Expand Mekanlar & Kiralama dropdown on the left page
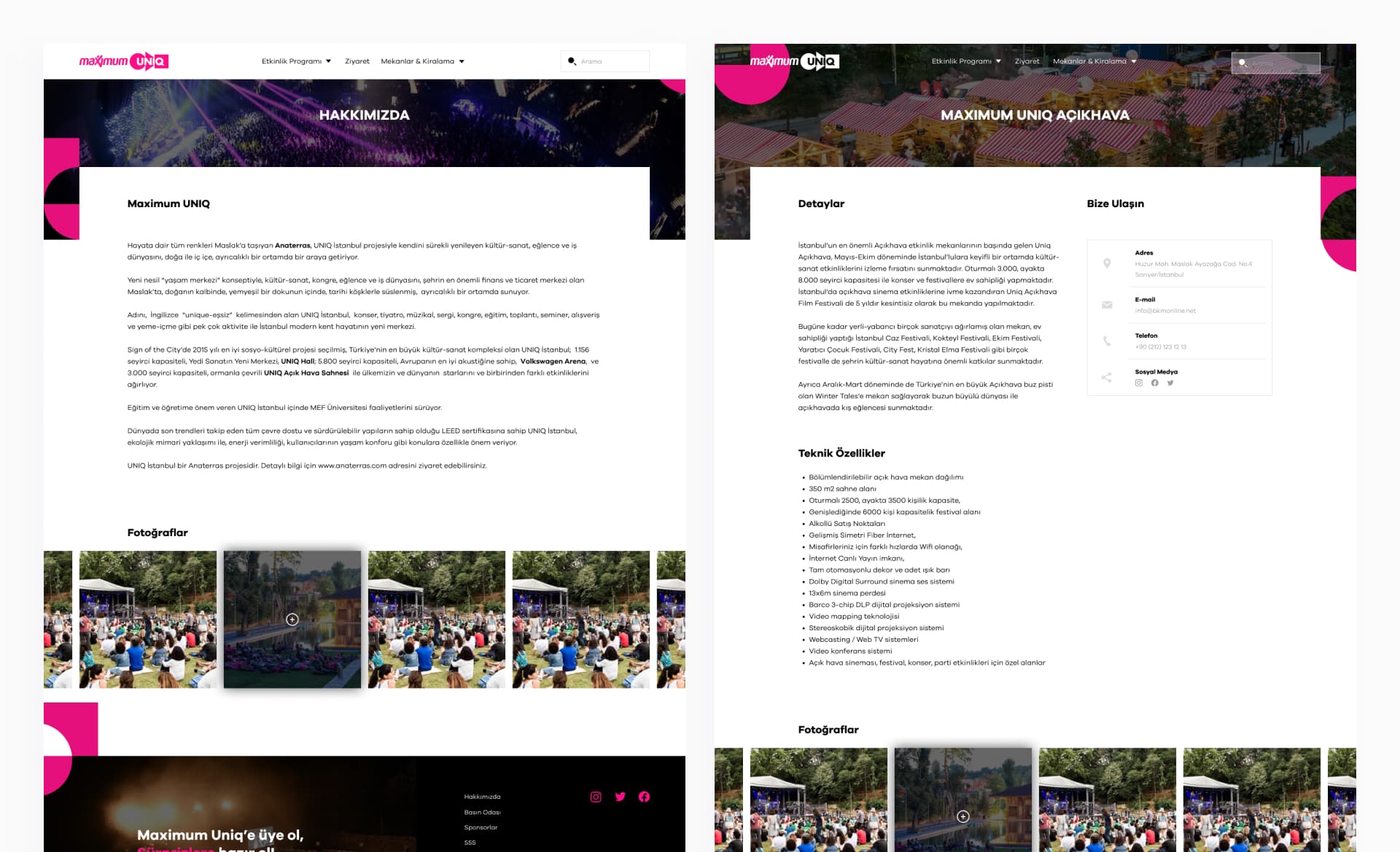1400x852 pixels. pyautogui.click(x=422, y=61)
